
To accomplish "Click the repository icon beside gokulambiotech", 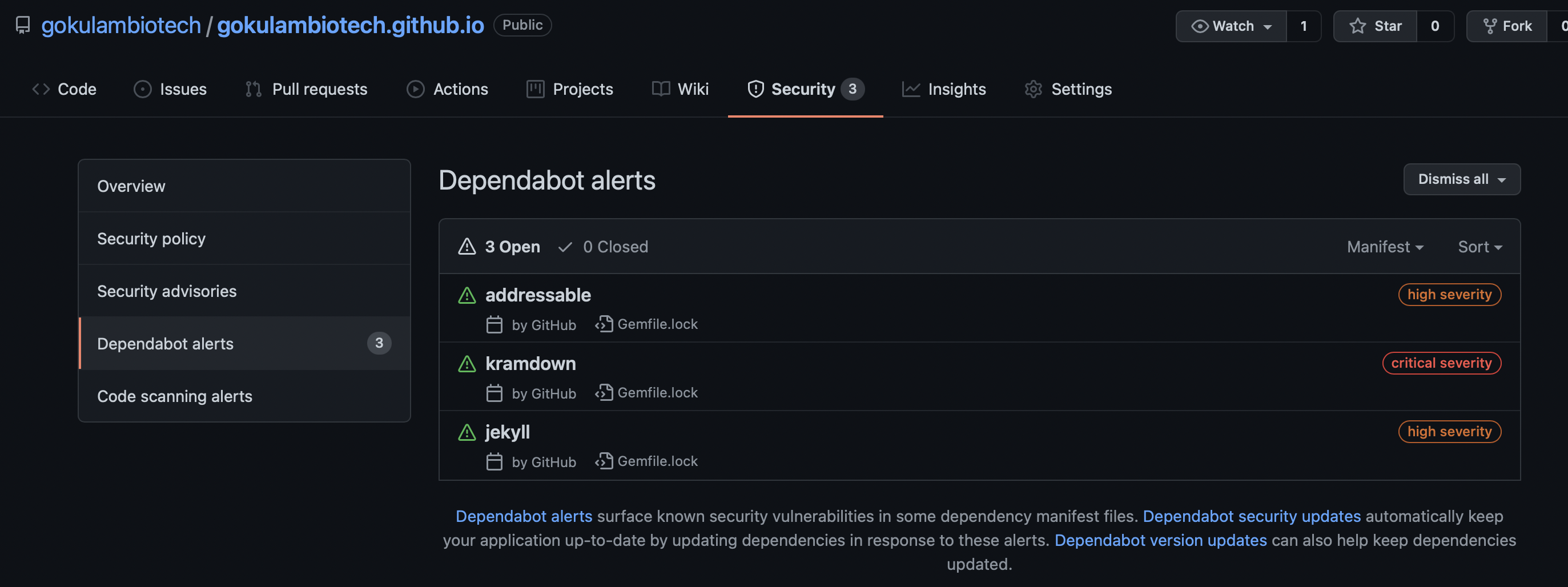I will click(x=22, y=25).
